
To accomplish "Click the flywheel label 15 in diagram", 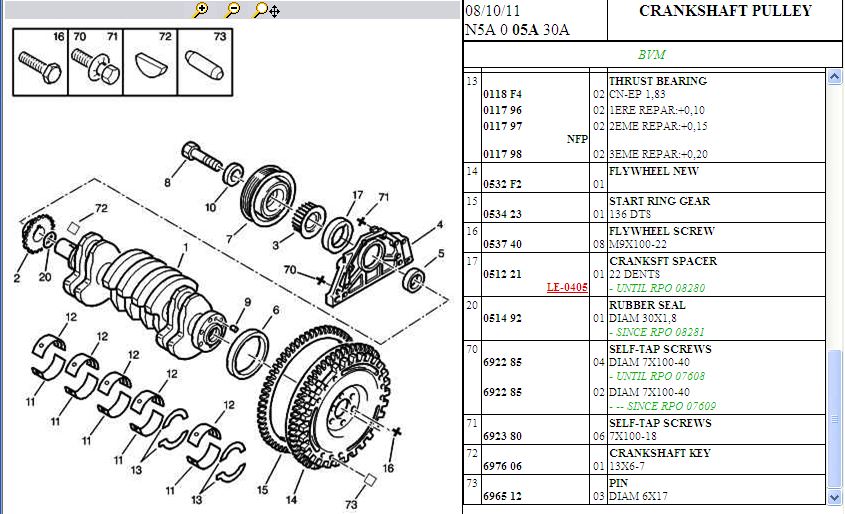I will 262,489.
